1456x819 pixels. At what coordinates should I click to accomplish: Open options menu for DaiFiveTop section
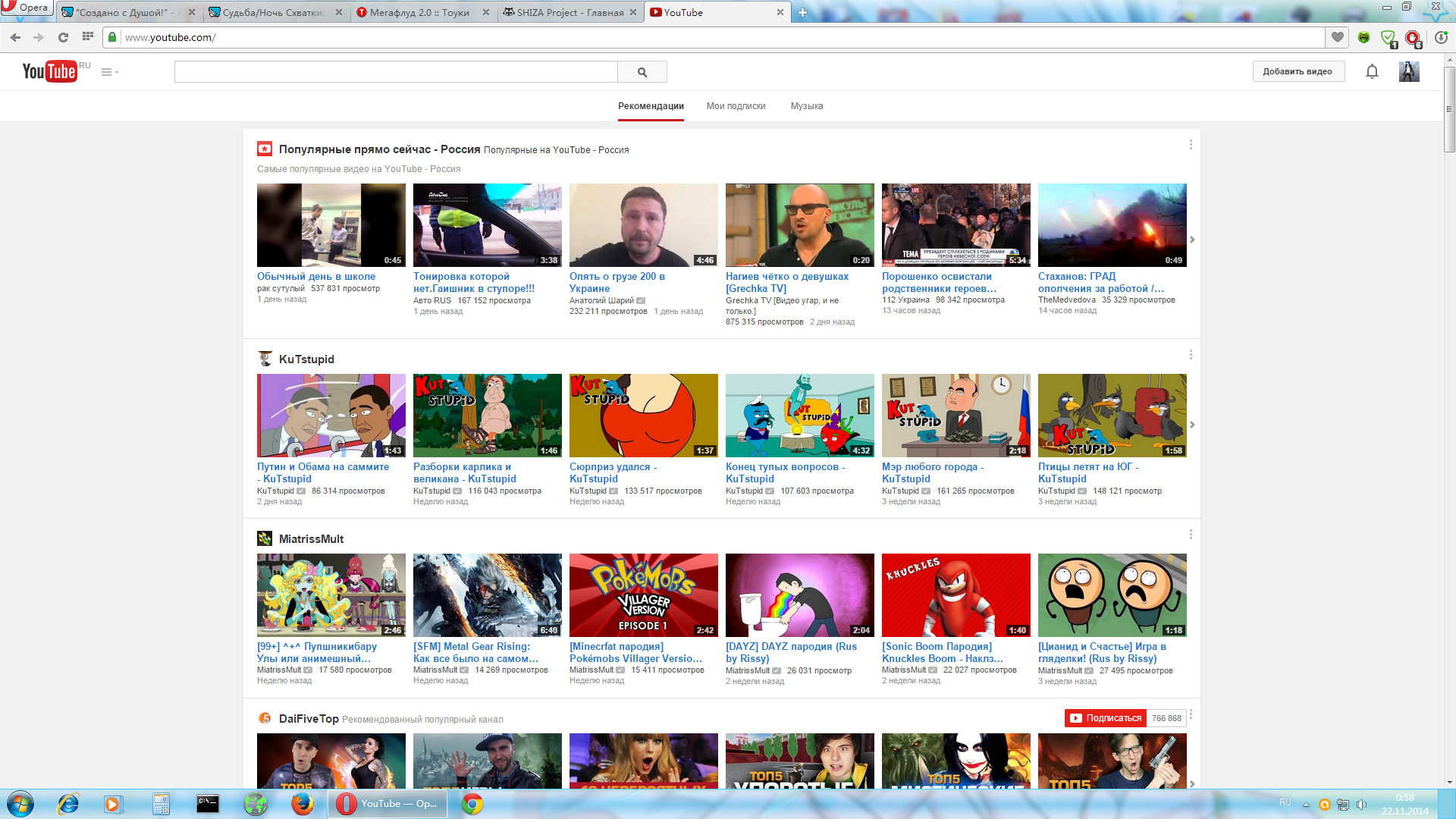(1191, 714)
